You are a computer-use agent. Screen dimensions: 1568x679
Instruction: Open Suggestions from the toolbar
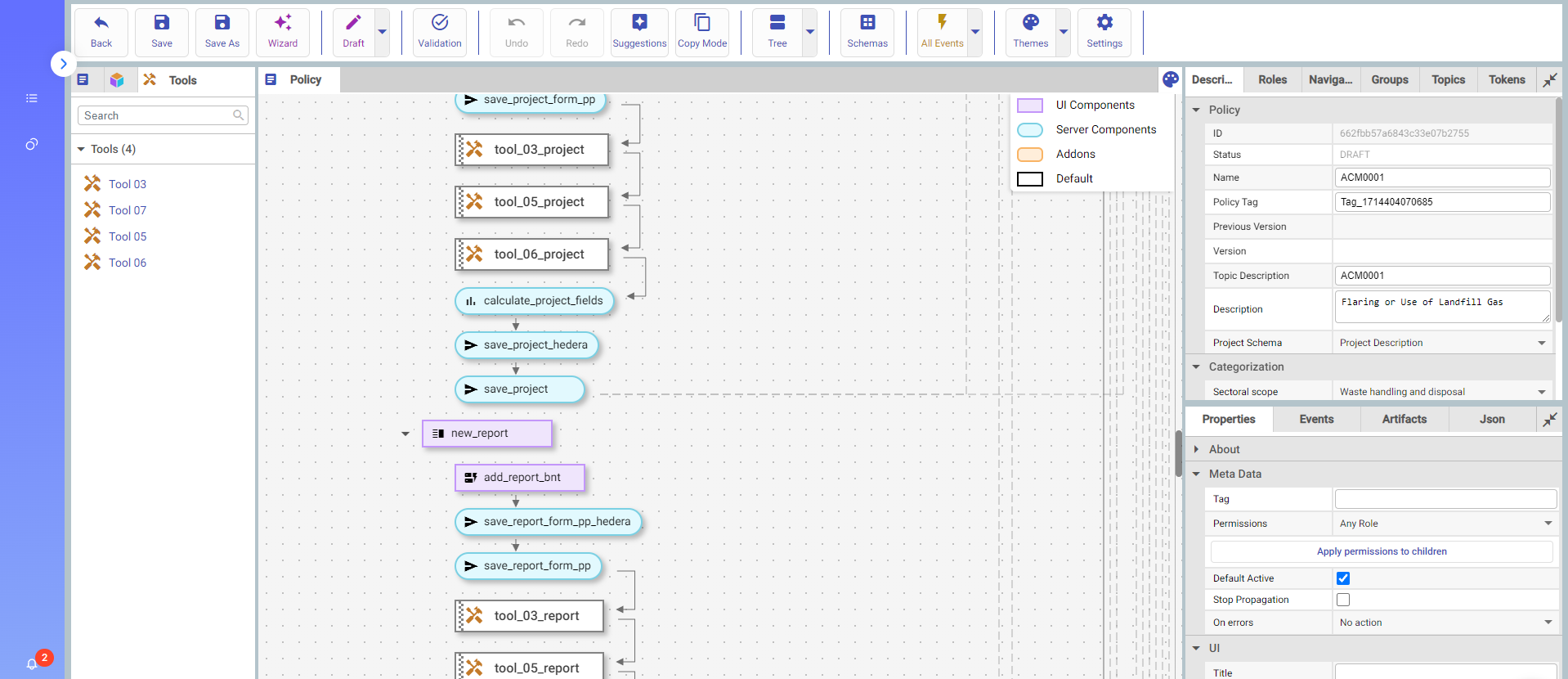pyautogui.click(x=639, y=32)
